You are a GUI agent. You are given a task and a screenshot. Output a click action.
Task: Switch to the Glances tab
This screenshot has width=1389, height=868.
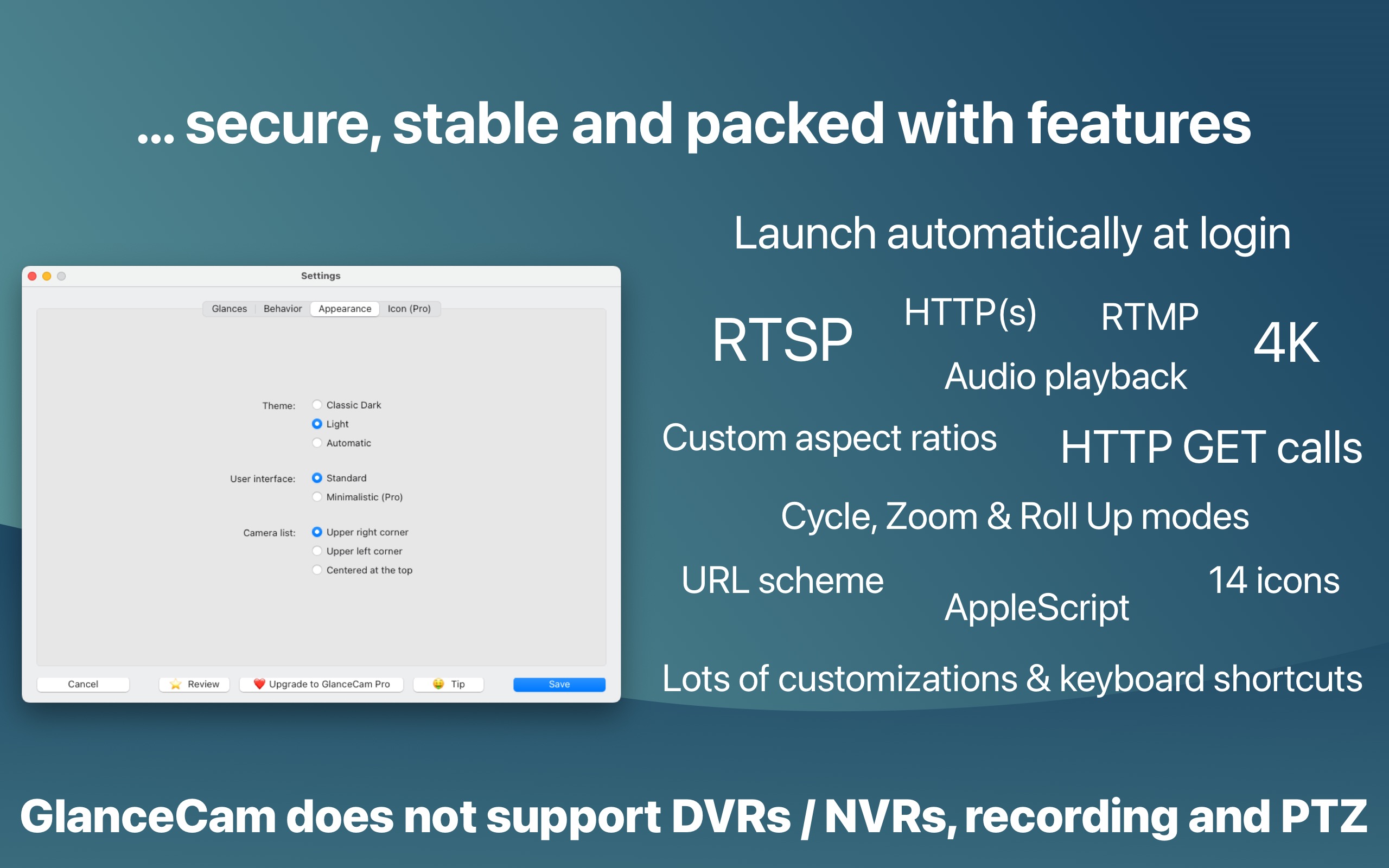229,309
